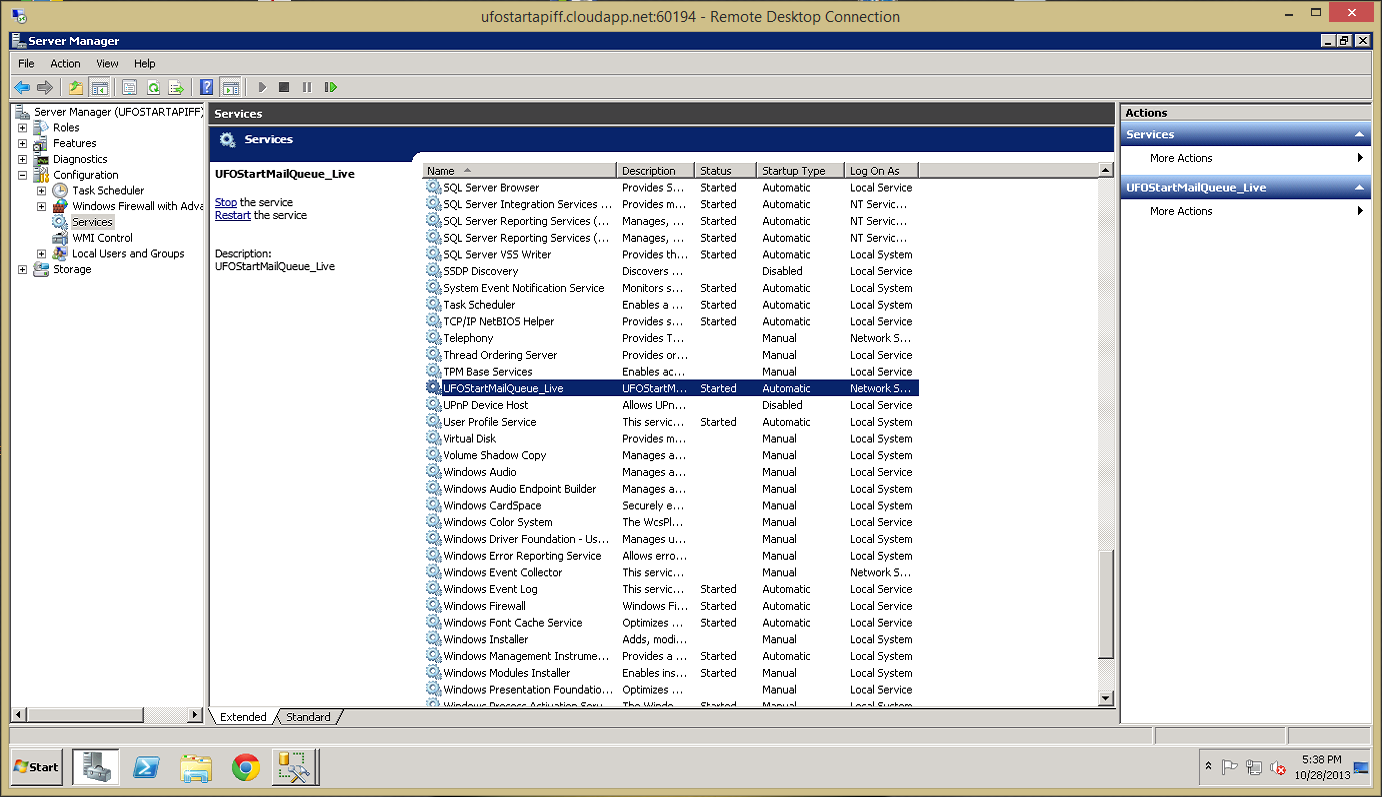The height and width of the screenshot is (797, 1382).
Task: Click the gear icon of UFOStartMailQueue_Live row
Action: click(x=433, y=388)
